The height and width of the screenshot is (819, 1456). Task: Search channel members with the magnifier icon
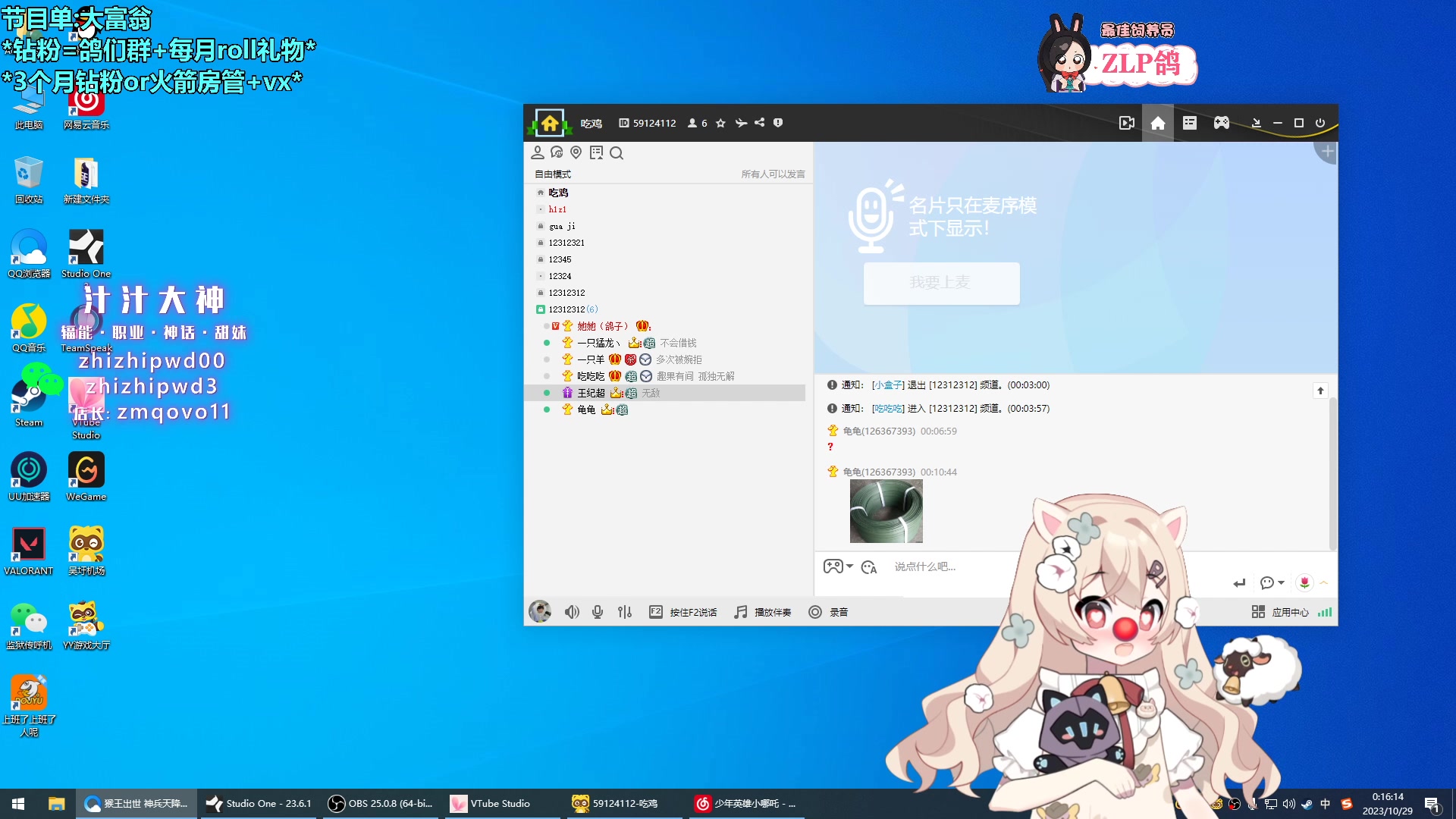[617, 153]
